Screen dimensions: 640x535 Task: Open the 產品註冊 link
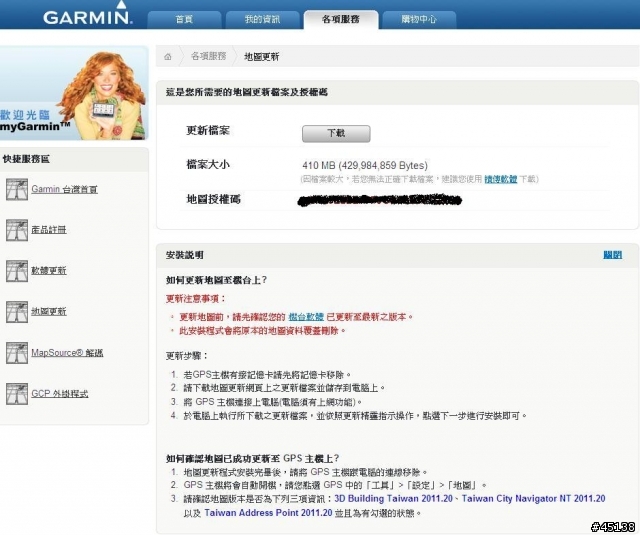click(x=49, y=230)
